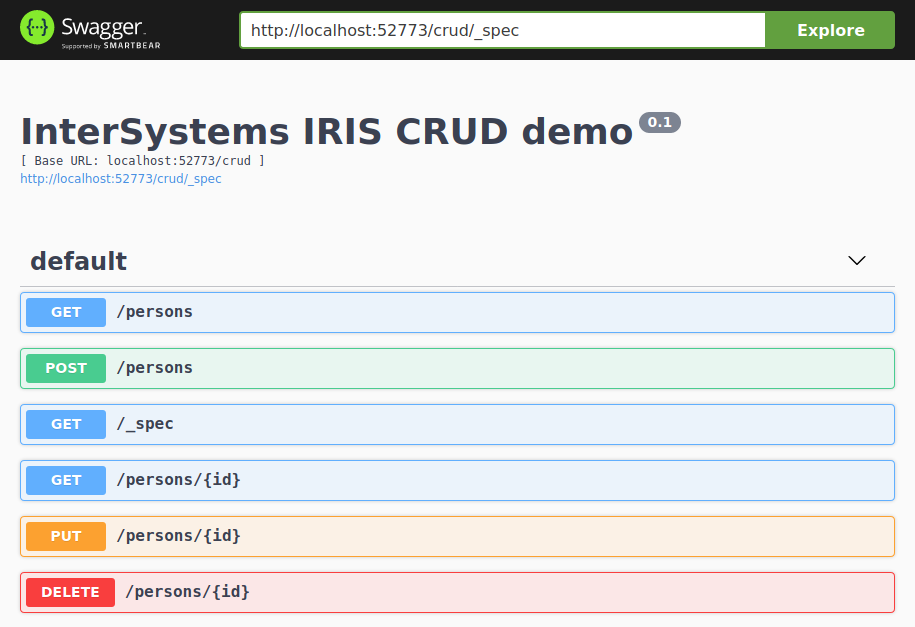
Task: Click the default tag heading
Action: point(78,261)
